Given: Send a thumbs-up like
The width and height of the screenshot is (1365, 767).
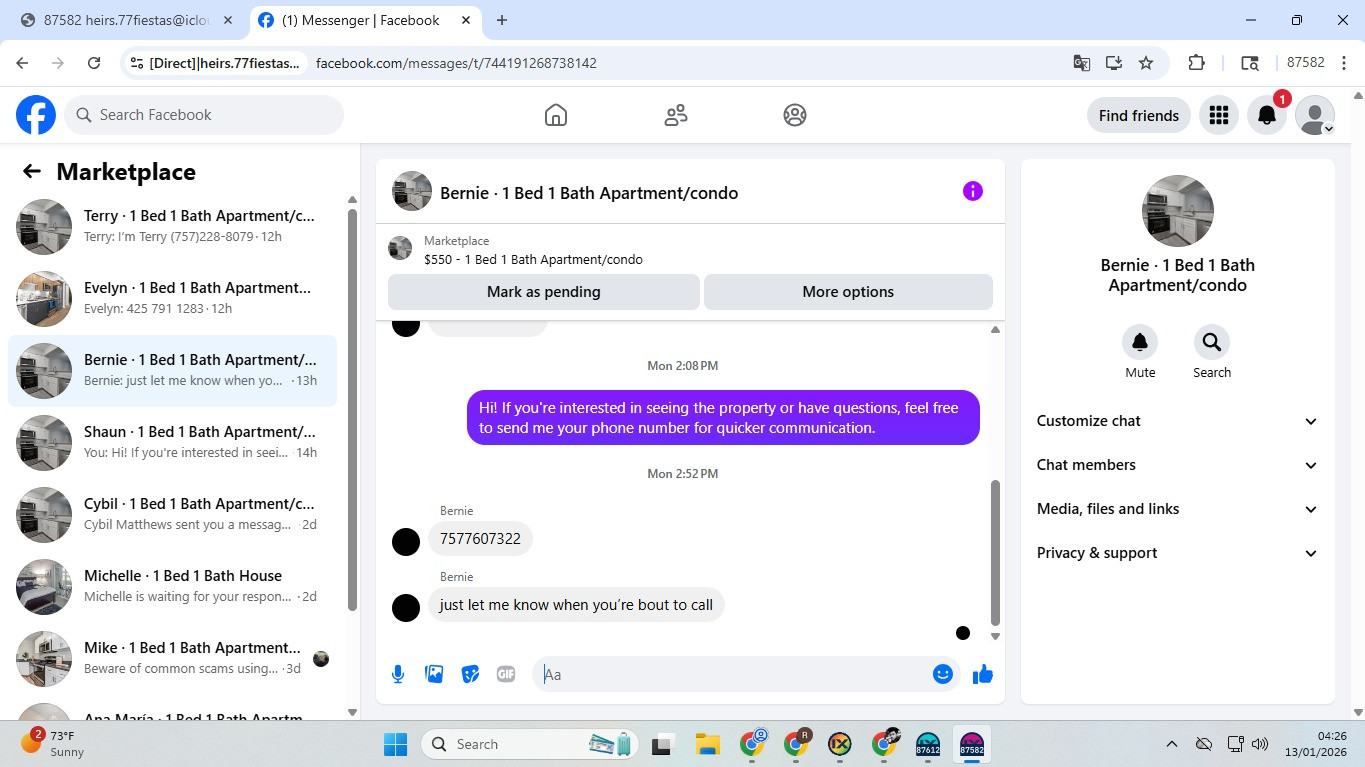Looking at the screenshot, I should point(983,674).
